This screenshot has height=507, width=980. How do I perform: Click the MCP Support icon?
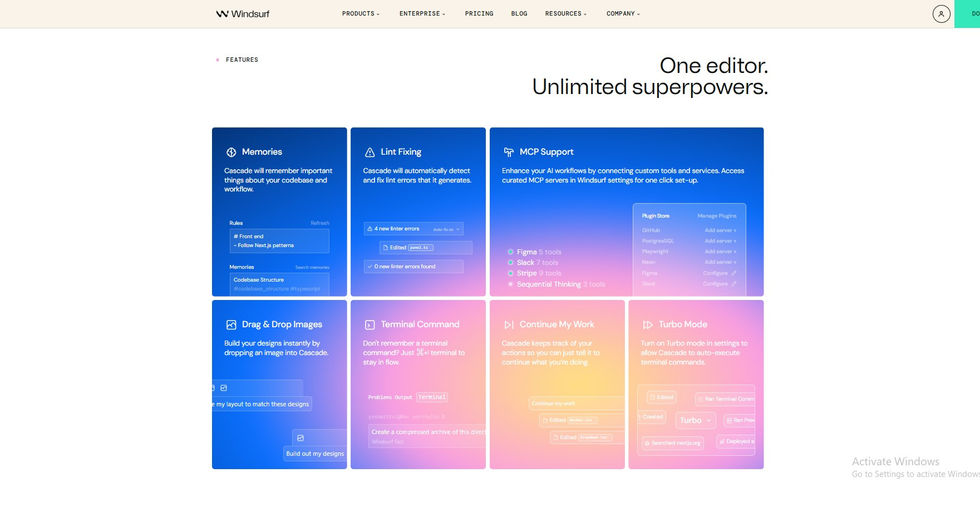pyautogui.click(x=509, y=152)
